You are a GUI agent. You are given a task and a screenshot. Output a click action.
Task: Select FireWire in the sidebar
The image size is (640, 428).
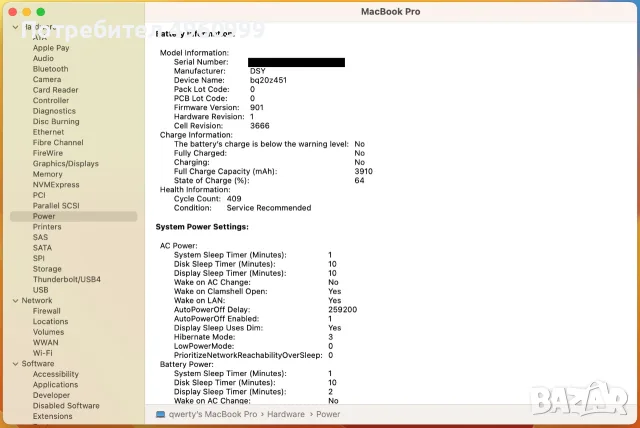pyautogui.click(x=48, y=153)
